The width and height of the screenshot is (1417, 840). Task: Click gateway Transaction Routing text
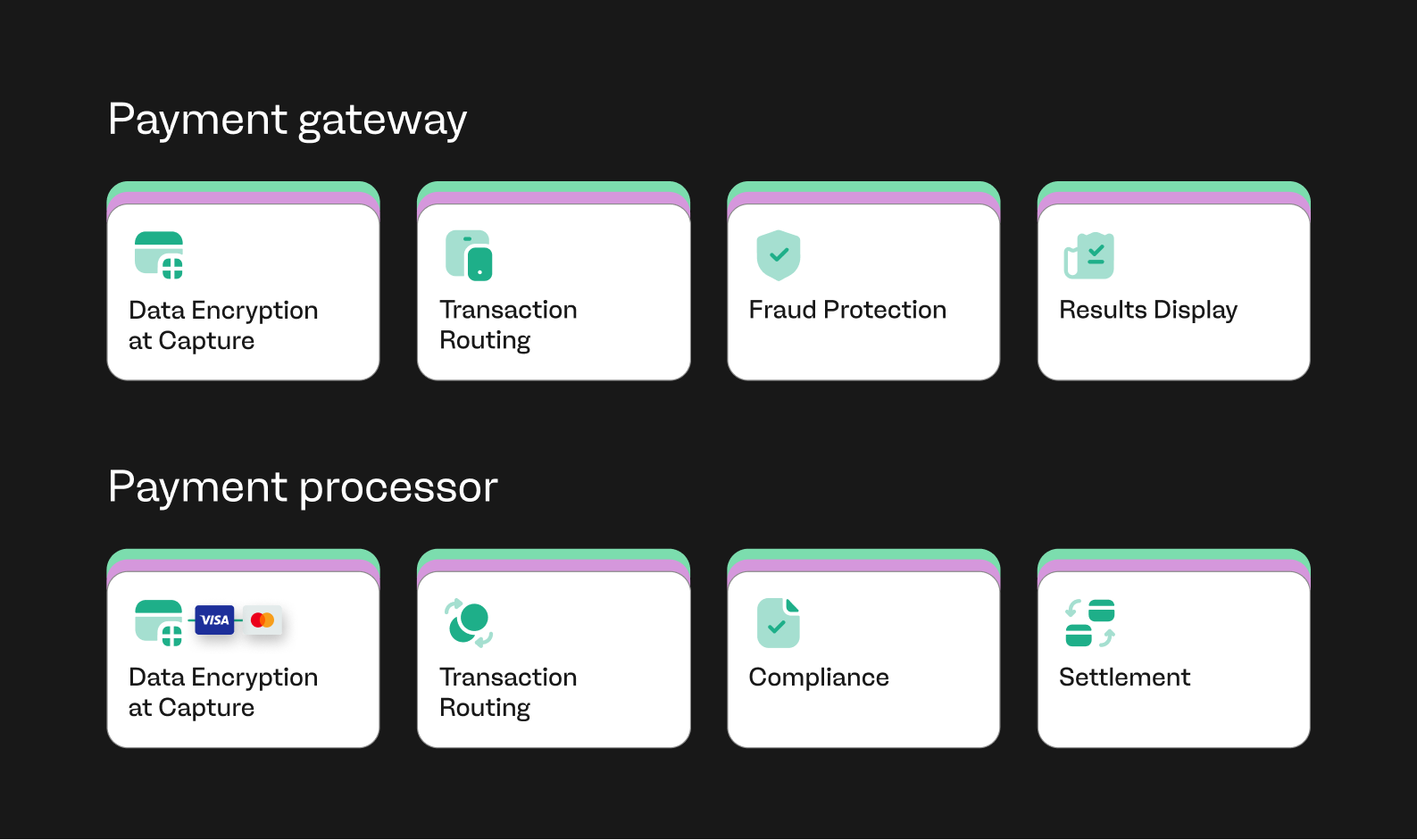(508, 325)
